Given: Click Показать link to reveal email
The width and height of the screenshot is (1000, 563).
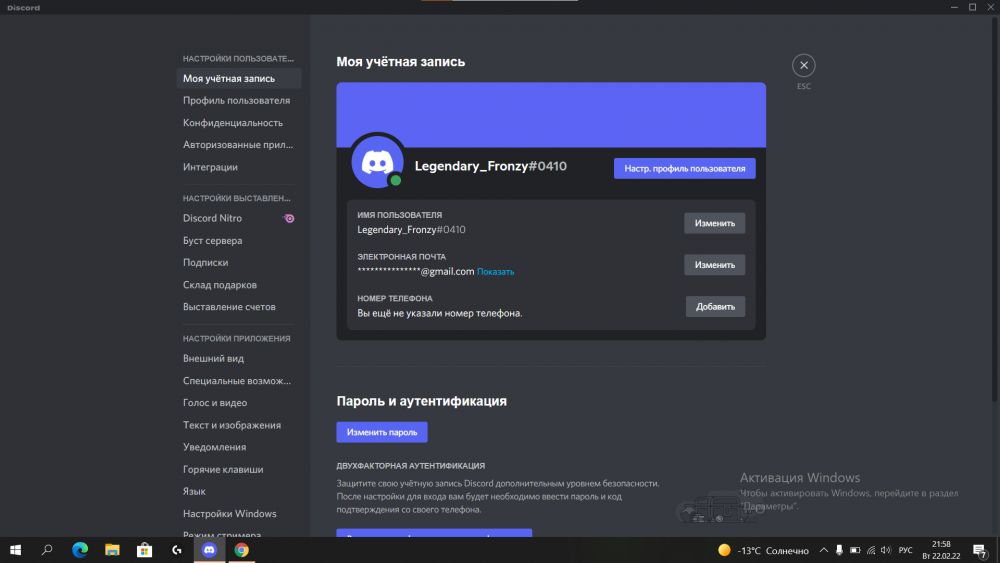Looking at the screenshot, I should click(x=496, y=272).
